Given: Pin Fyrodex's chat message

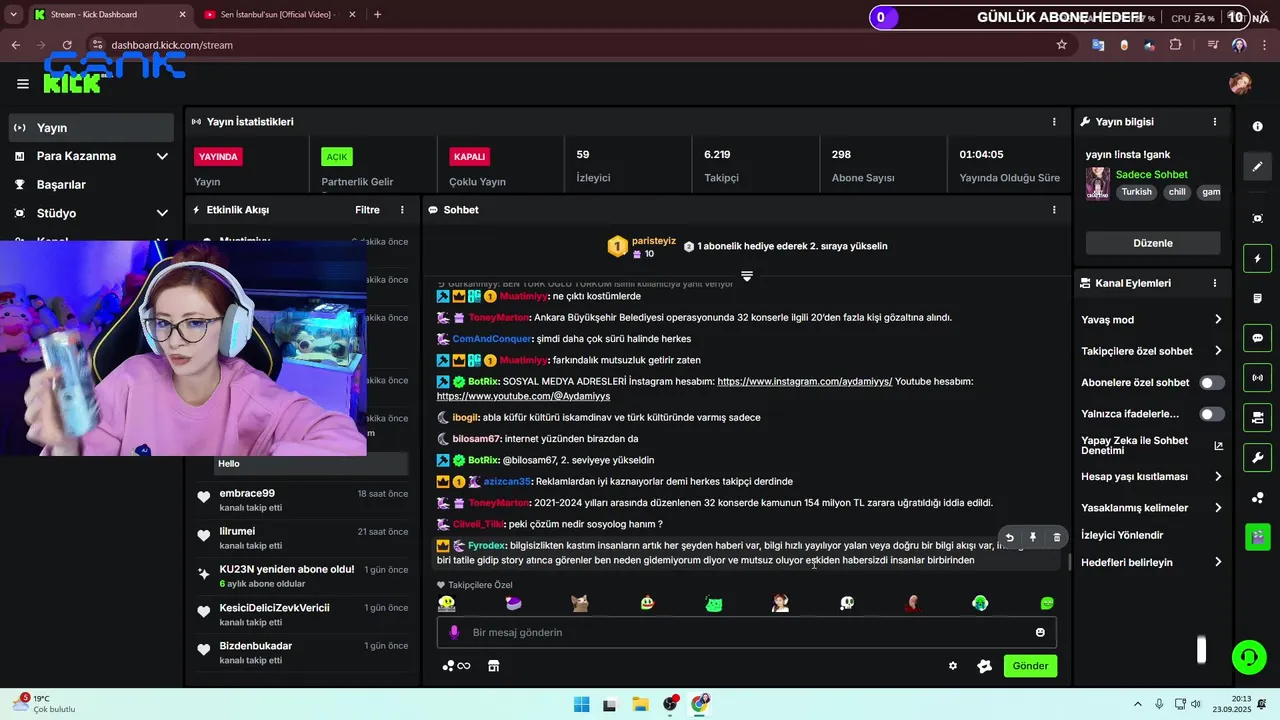Looking at the screenshot, I should [x=1033, y=538].
